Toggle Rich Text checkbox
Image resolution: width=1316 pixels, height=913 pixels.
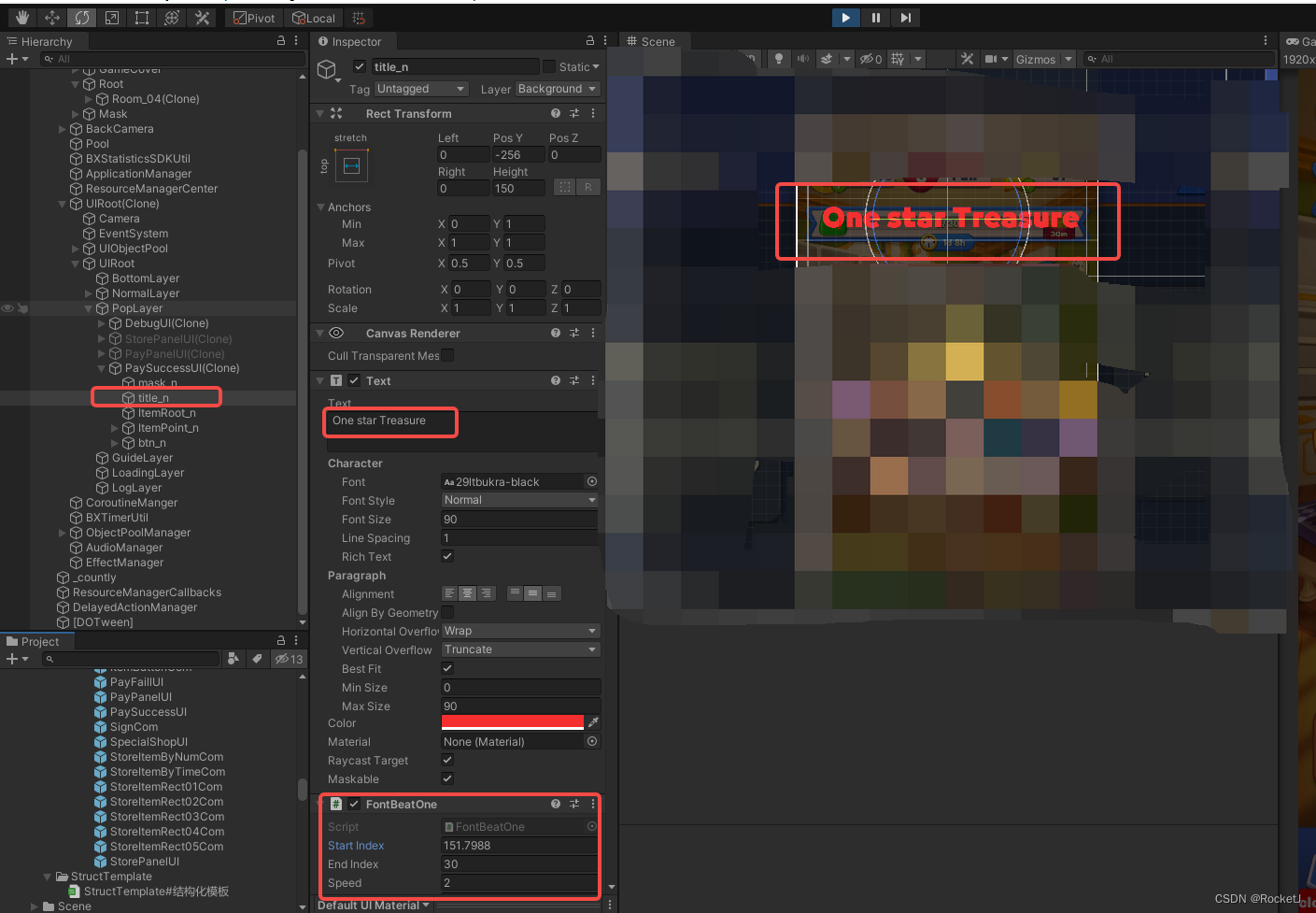447,556
